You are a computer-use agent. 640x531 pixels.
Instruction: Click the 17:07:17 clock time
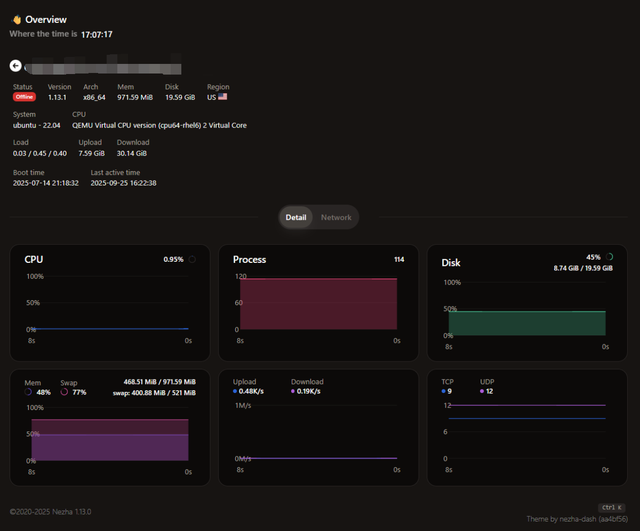tap(97, 35)
